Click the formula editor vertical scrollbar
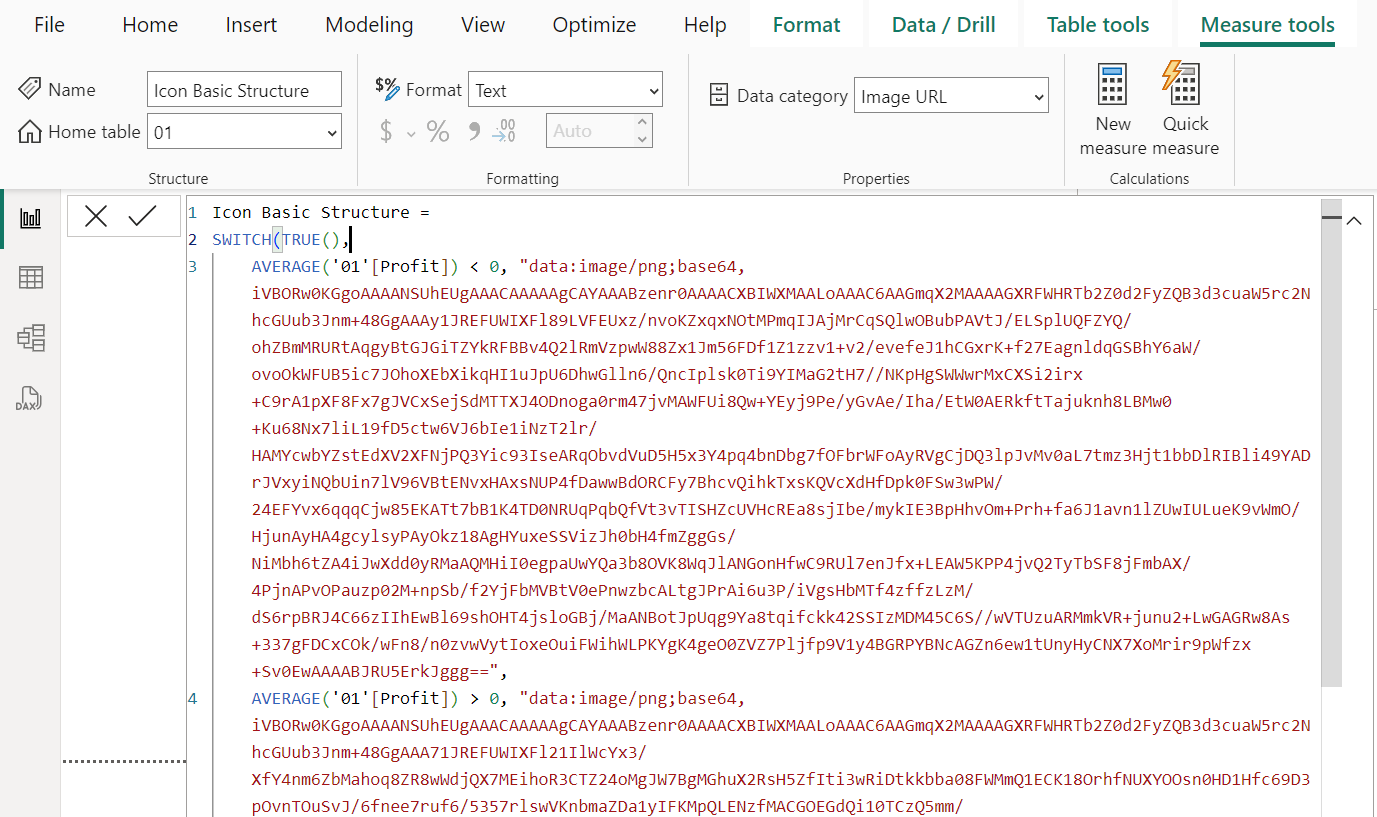This screenshot has height=817, width=1377. [x=1331, y=450]
